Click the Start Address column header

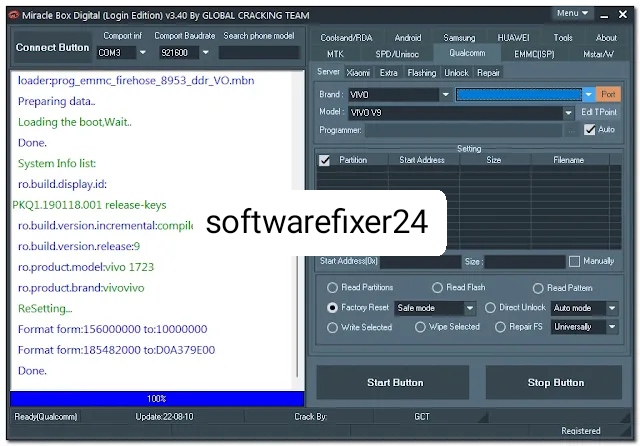point(422,160)
